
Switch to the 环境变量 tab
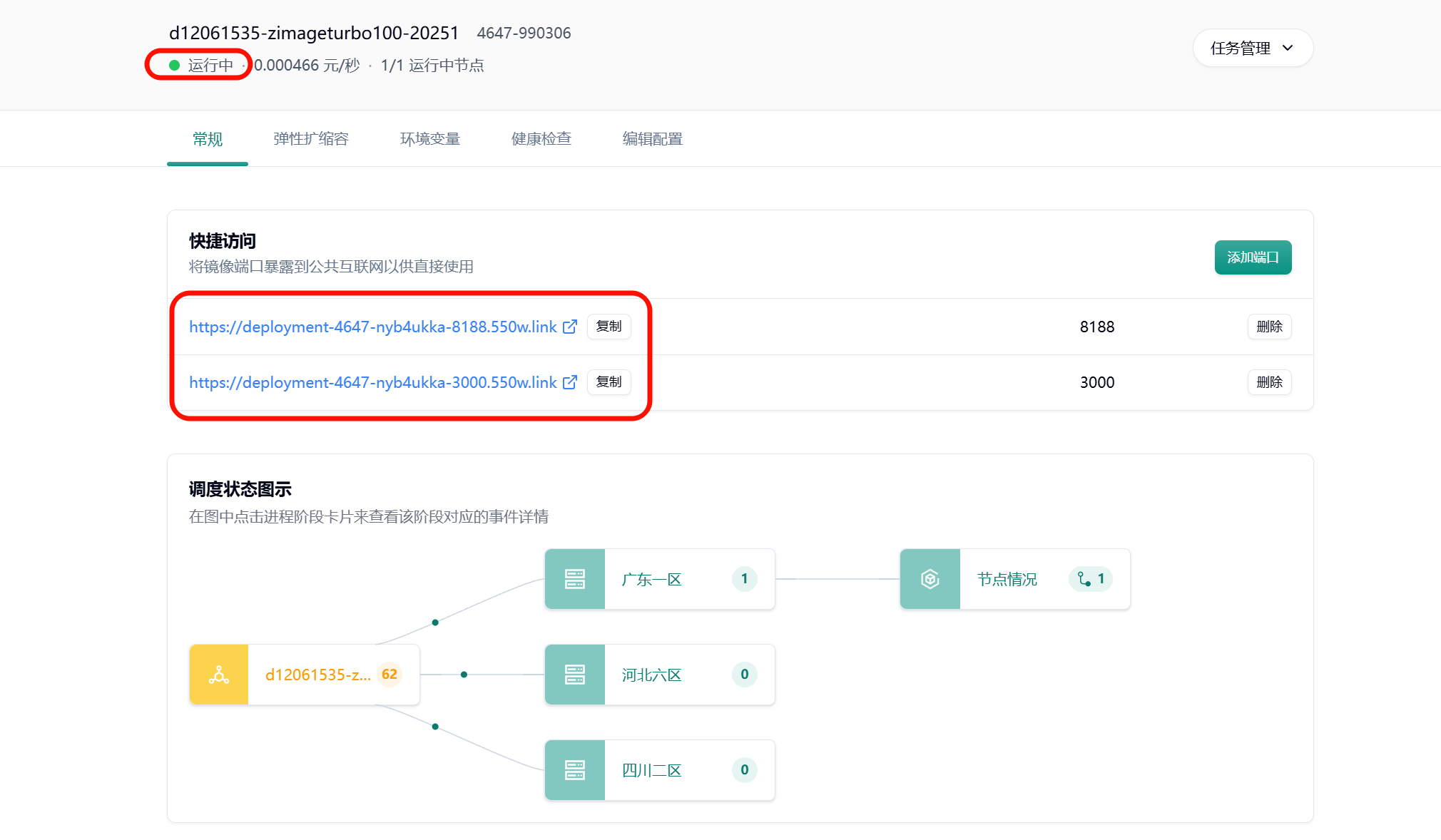pos(430,139)
